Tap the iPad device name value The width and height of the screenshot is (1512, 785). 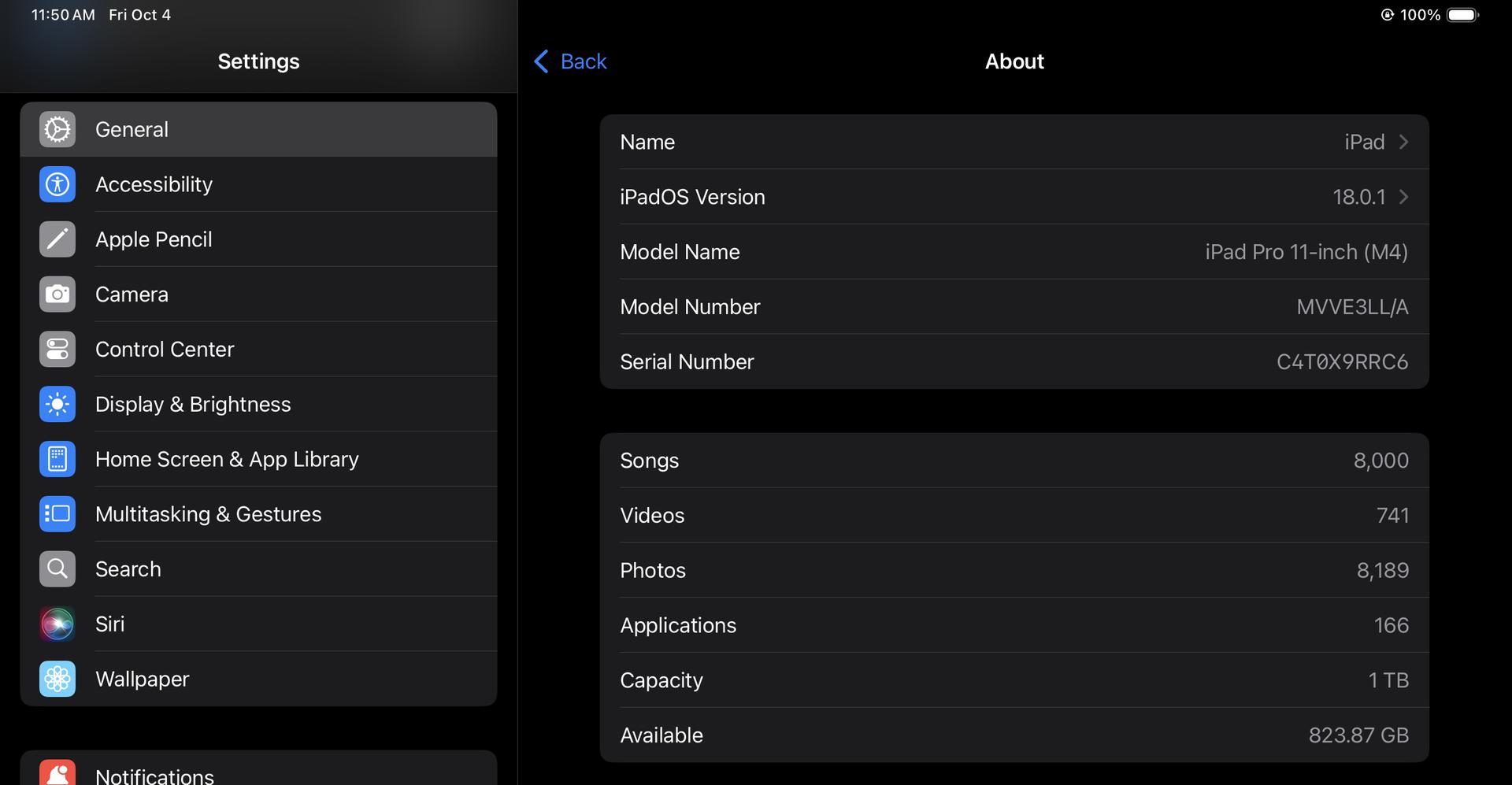click(1364, 142)
